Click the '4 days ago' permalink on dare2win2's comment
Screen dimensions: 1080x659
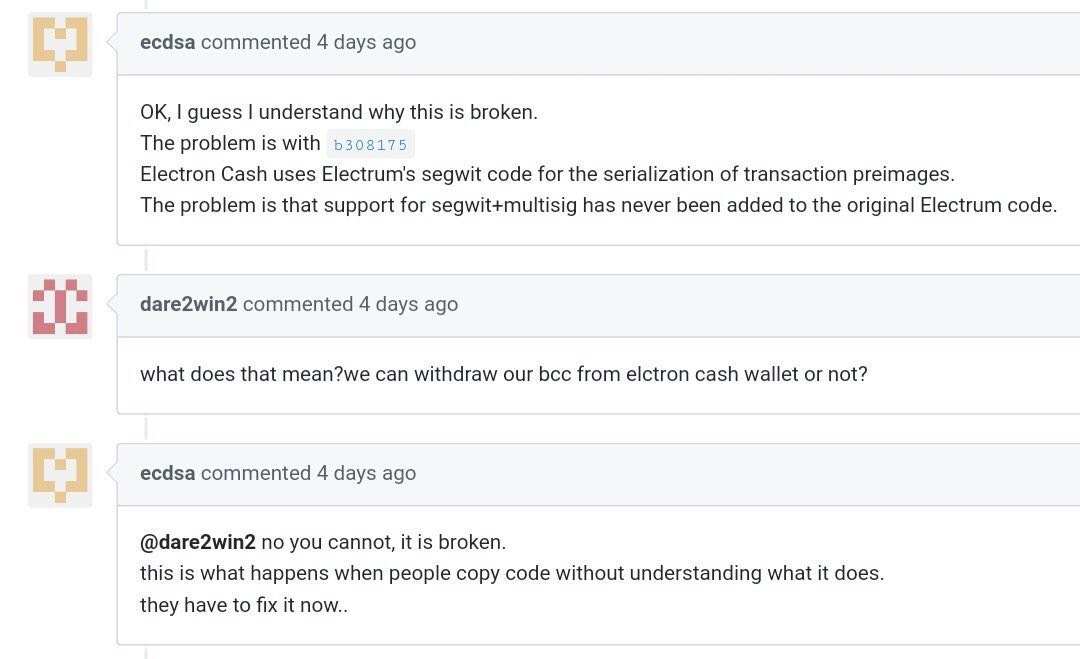408,304
